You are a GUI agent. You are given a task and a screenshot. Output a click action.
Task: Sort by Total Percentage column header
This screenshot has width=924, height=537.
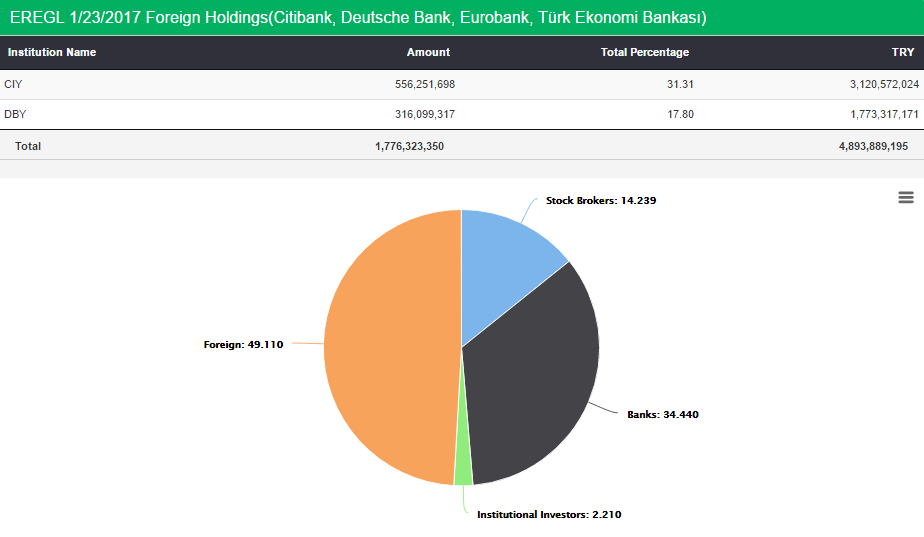[645, 52]
